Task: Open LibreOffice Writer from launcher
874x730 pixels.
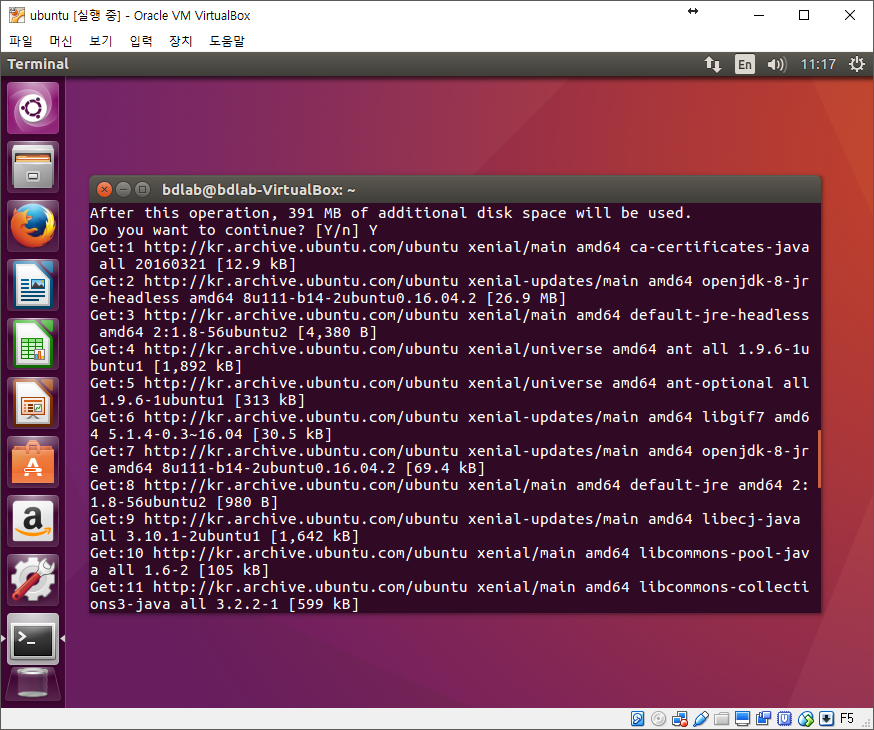Action: 33,285
